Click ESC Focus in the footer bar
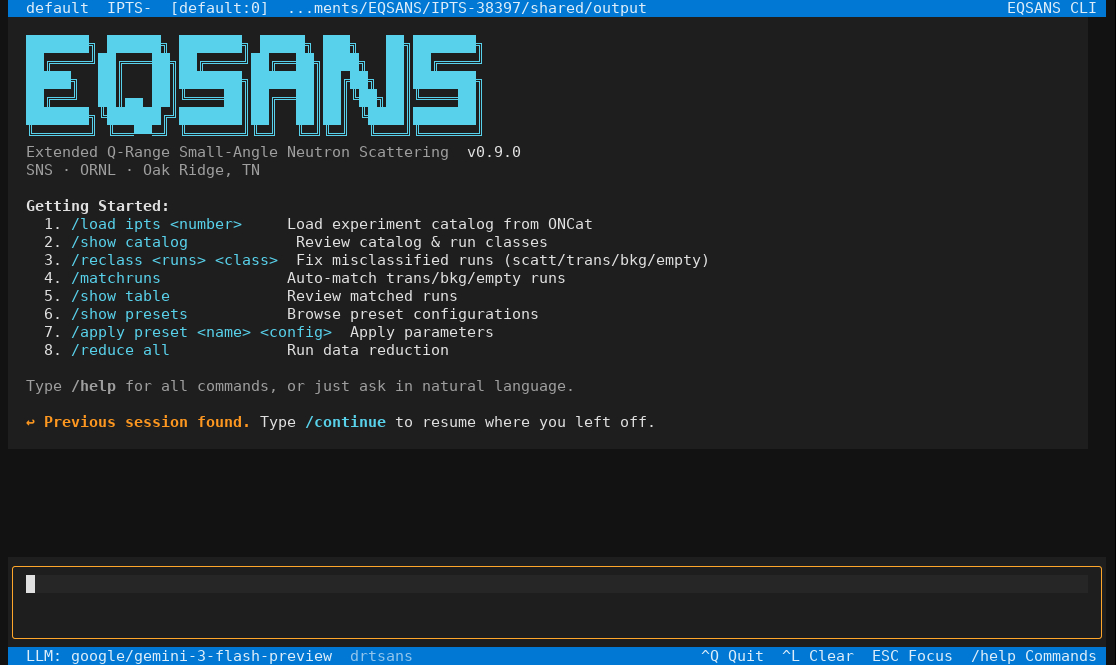 point(912,656)
